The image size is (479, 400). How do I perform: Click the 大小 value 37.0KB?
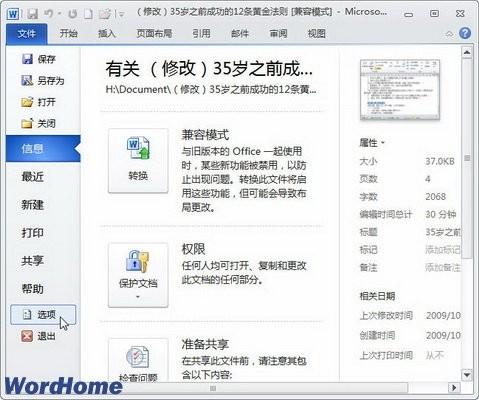click(440, 161)
